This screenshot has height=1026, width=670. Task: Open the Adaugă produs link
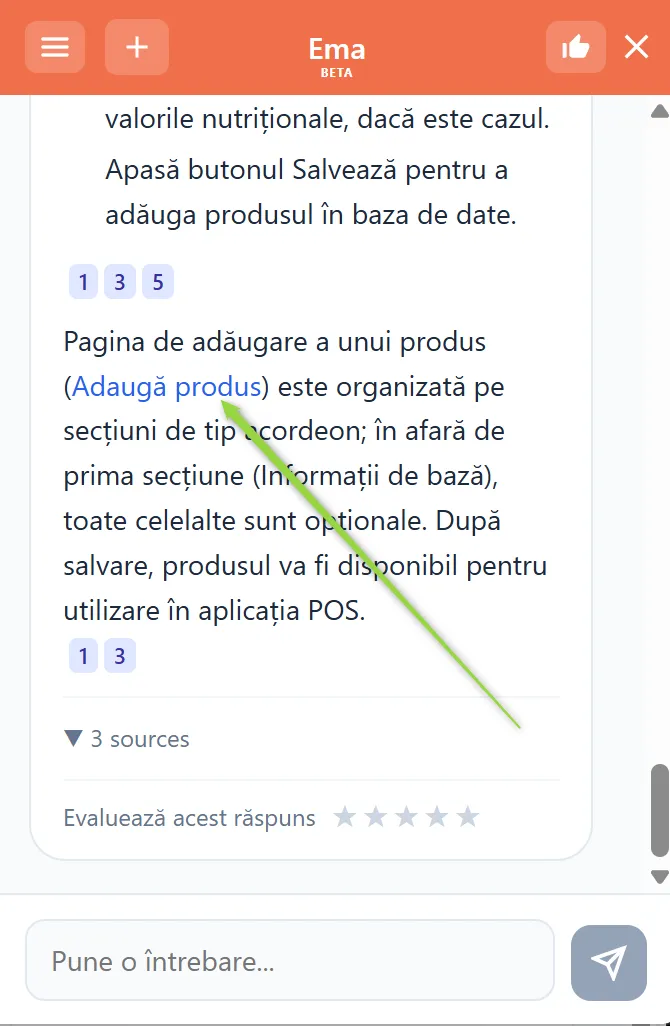tap(167, 387)
